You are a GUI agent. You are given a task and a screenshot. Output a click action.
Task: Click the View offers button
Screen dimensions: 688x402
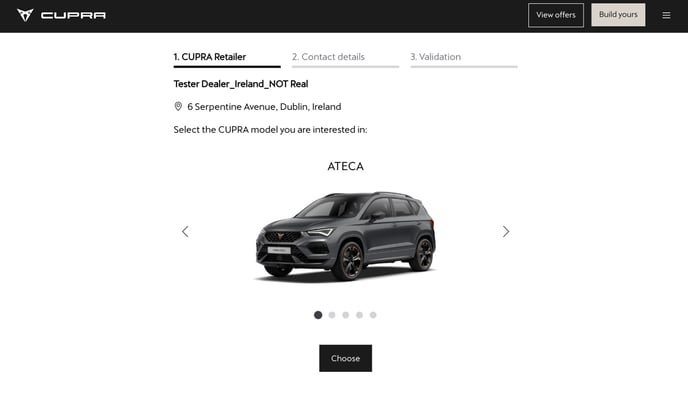pyautogui.click(x=556, y=15)
